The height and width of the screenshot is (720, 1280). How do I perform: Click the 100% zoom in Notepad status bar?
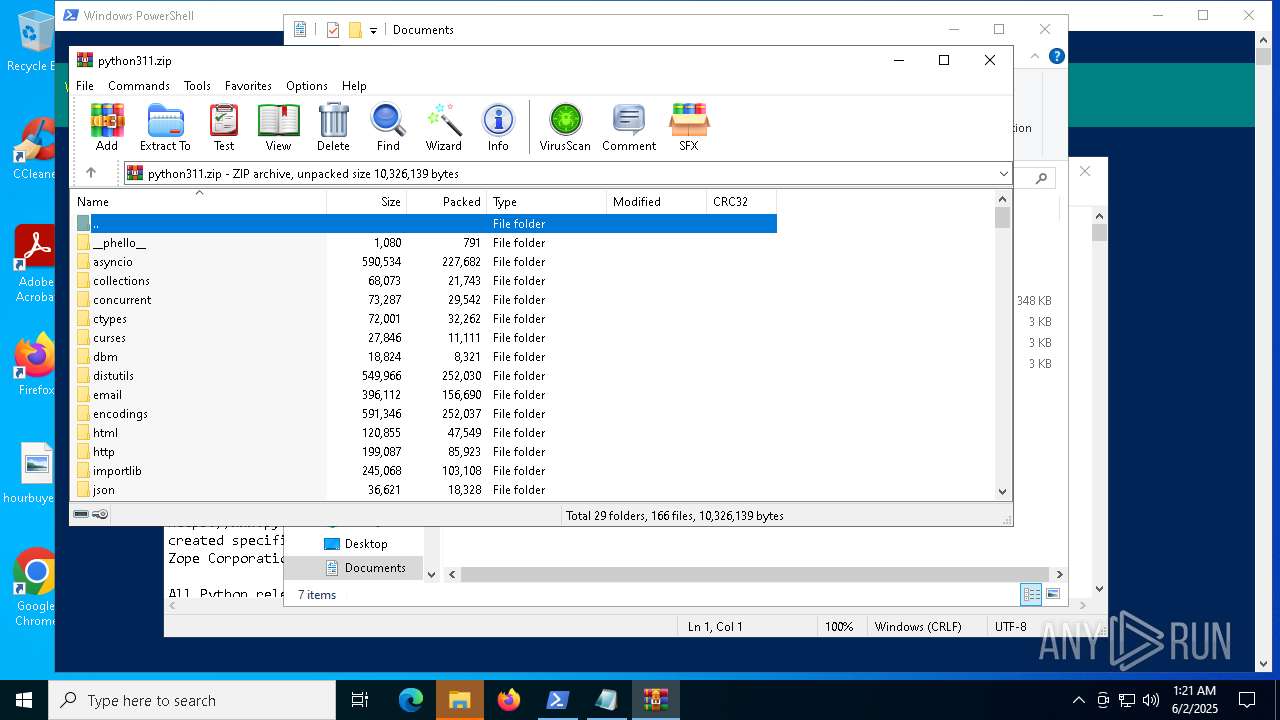[839, 627]
